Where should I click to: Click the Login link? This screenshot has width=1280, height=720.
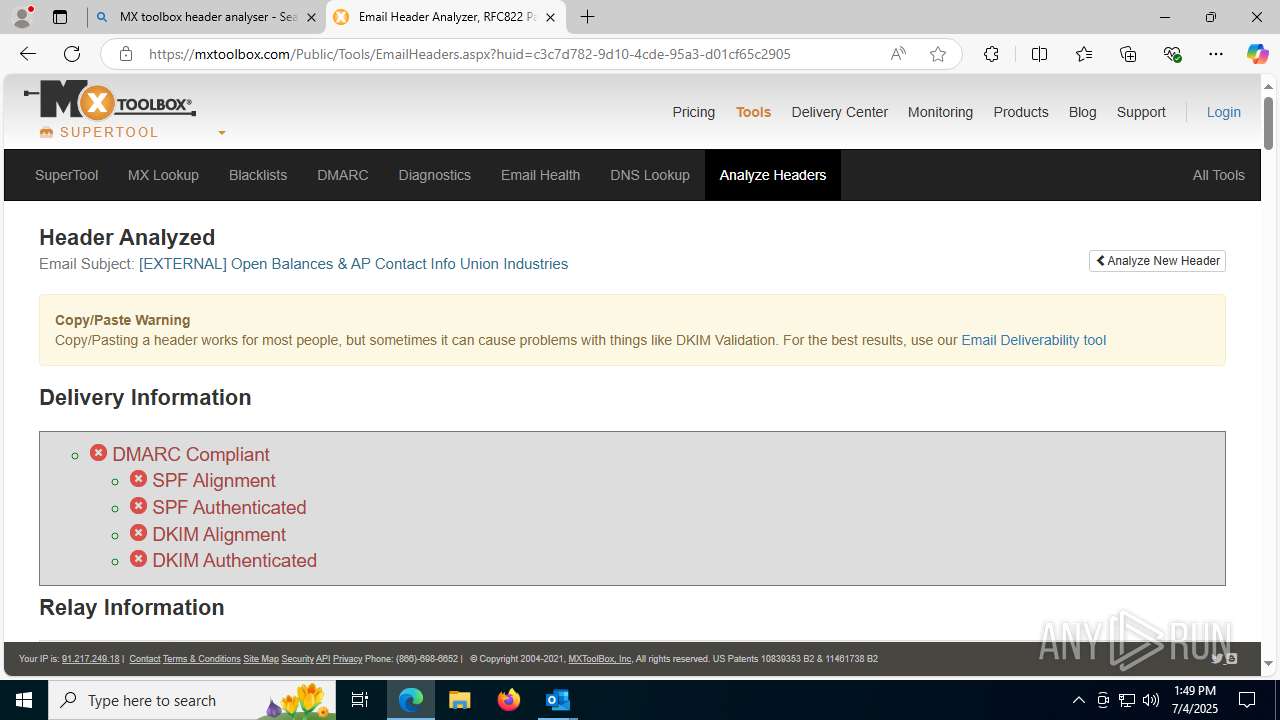point(1223,112)
